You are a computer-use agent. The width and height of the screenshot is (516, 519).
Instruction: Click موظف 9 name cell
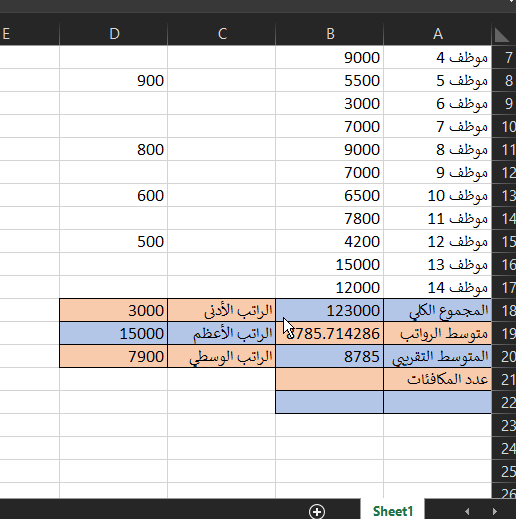tap(438, 172)
